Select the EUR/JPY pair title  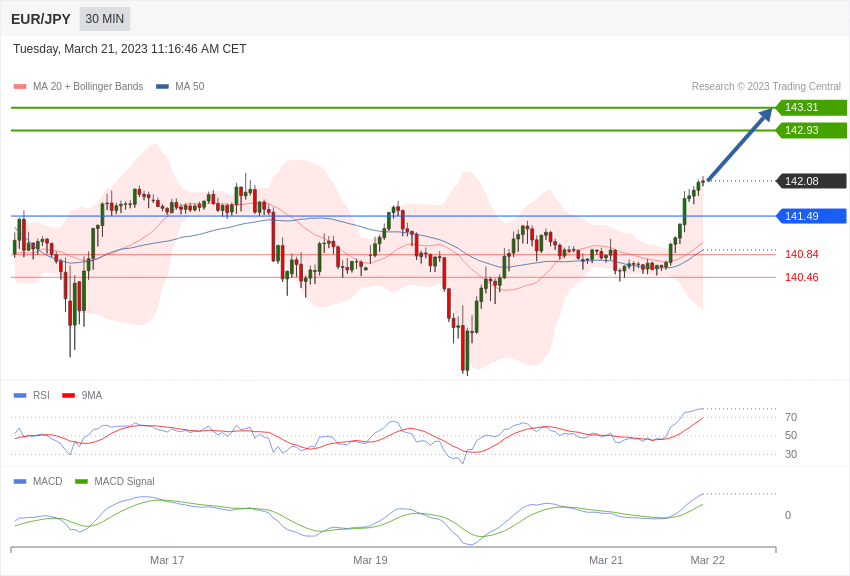pos(41,19)
